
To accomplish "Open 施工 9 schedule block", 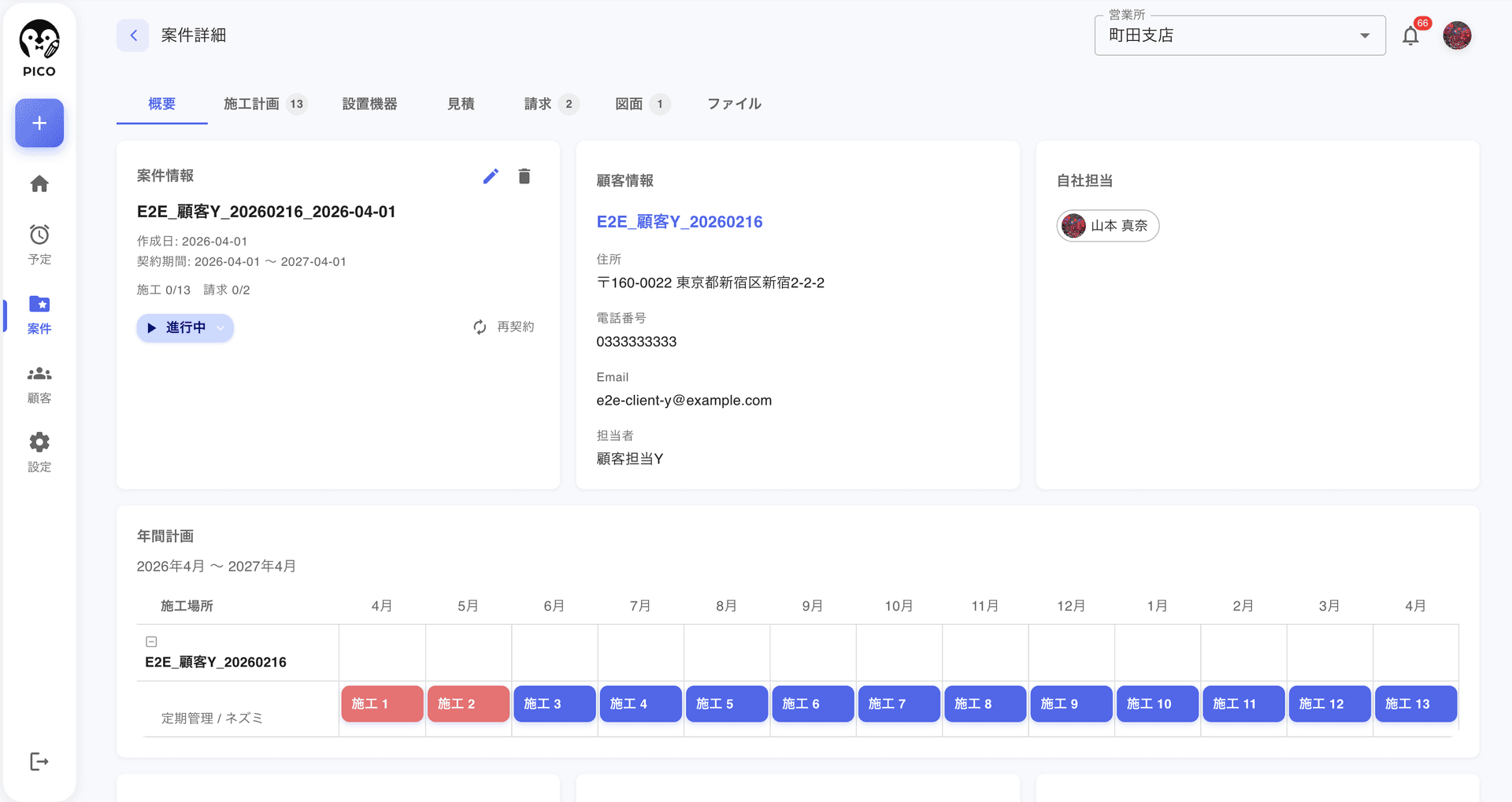I will coord(1071,704).
